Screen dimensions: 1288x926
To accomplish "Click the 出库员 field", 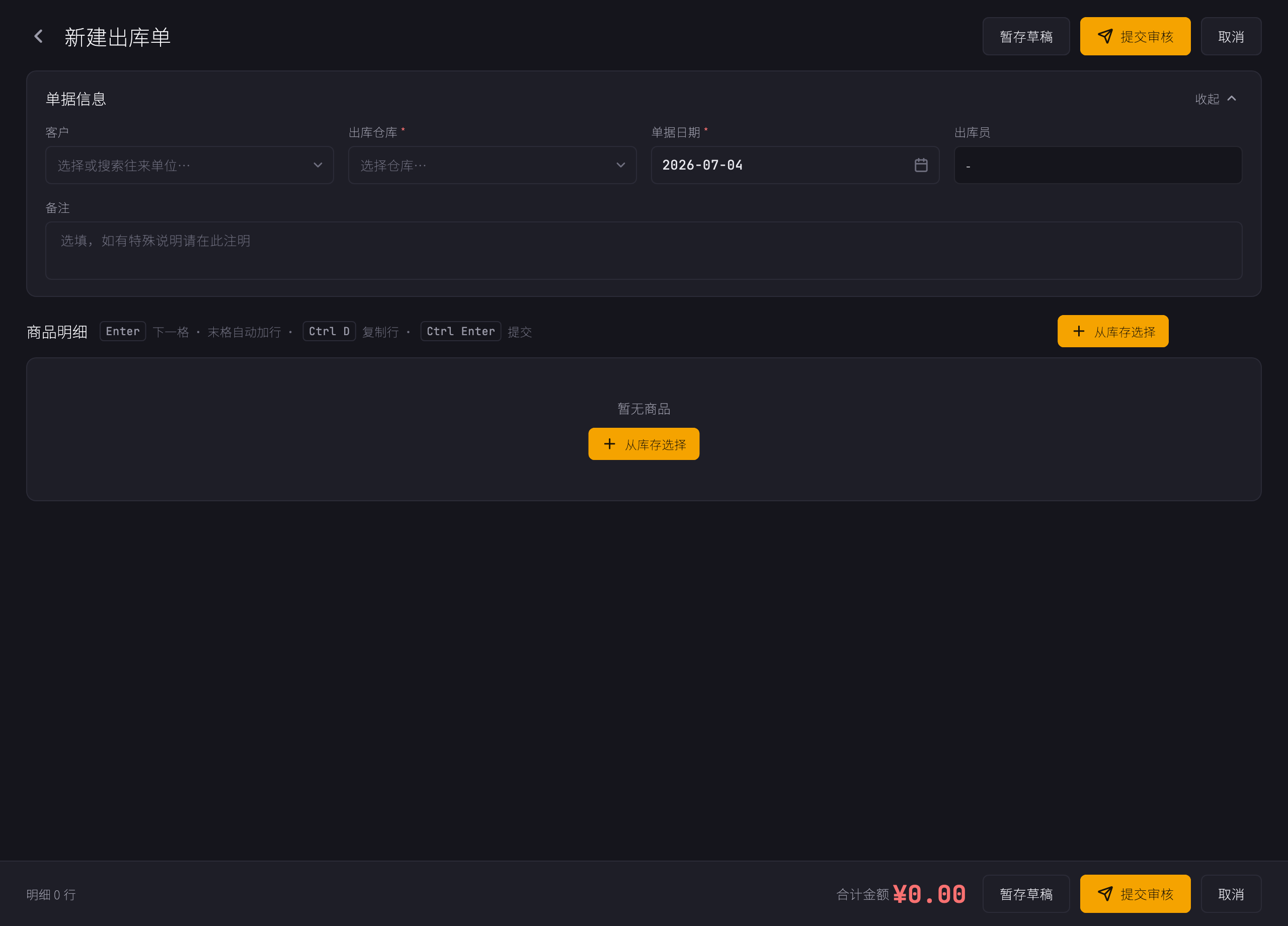I will pos(1097,165).
